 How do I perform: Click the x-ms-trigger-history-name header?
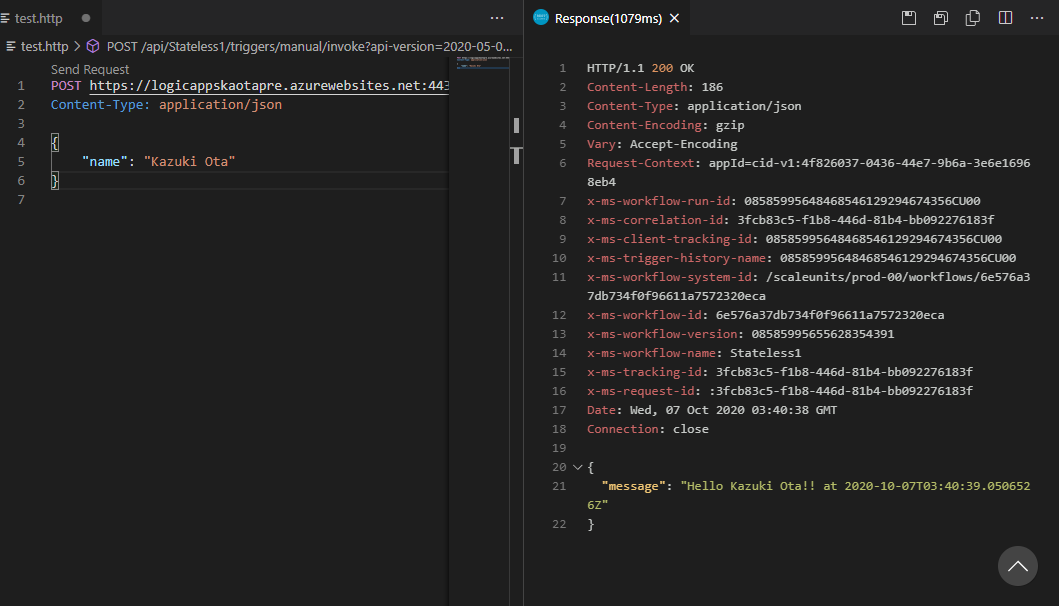(x=801, y=257)
